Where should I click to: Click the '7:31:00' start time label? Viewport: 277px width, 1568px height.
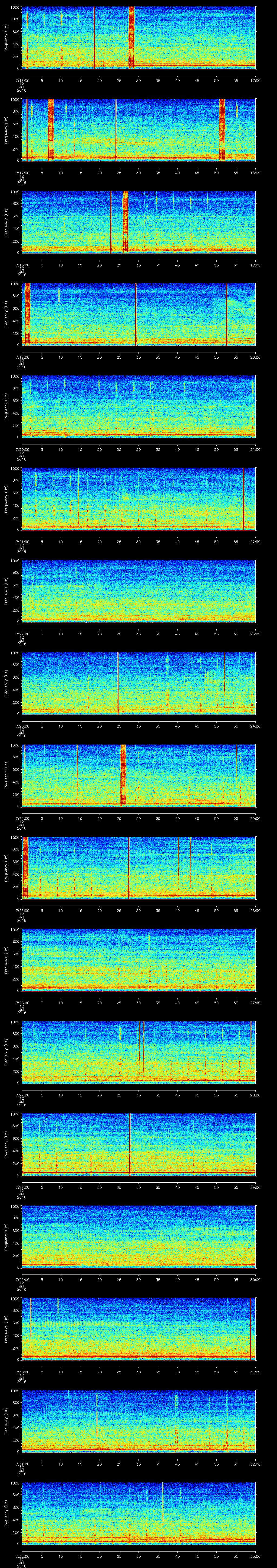click(22, 1464)
